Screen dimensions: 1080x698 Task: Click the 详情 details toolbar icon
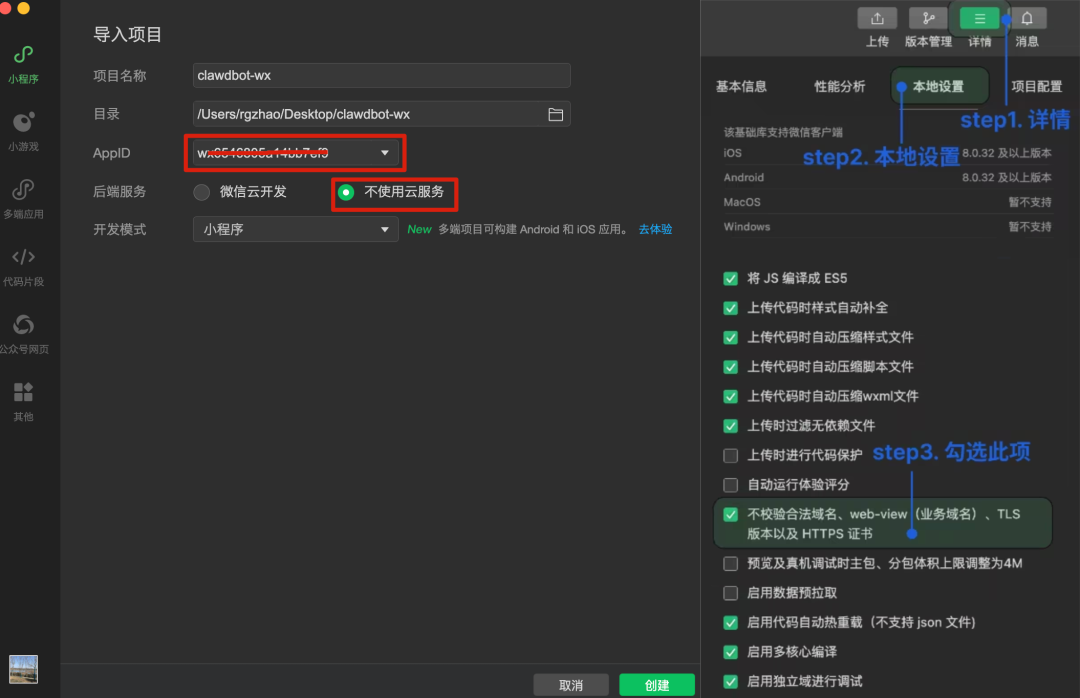(x=979, y=19)
